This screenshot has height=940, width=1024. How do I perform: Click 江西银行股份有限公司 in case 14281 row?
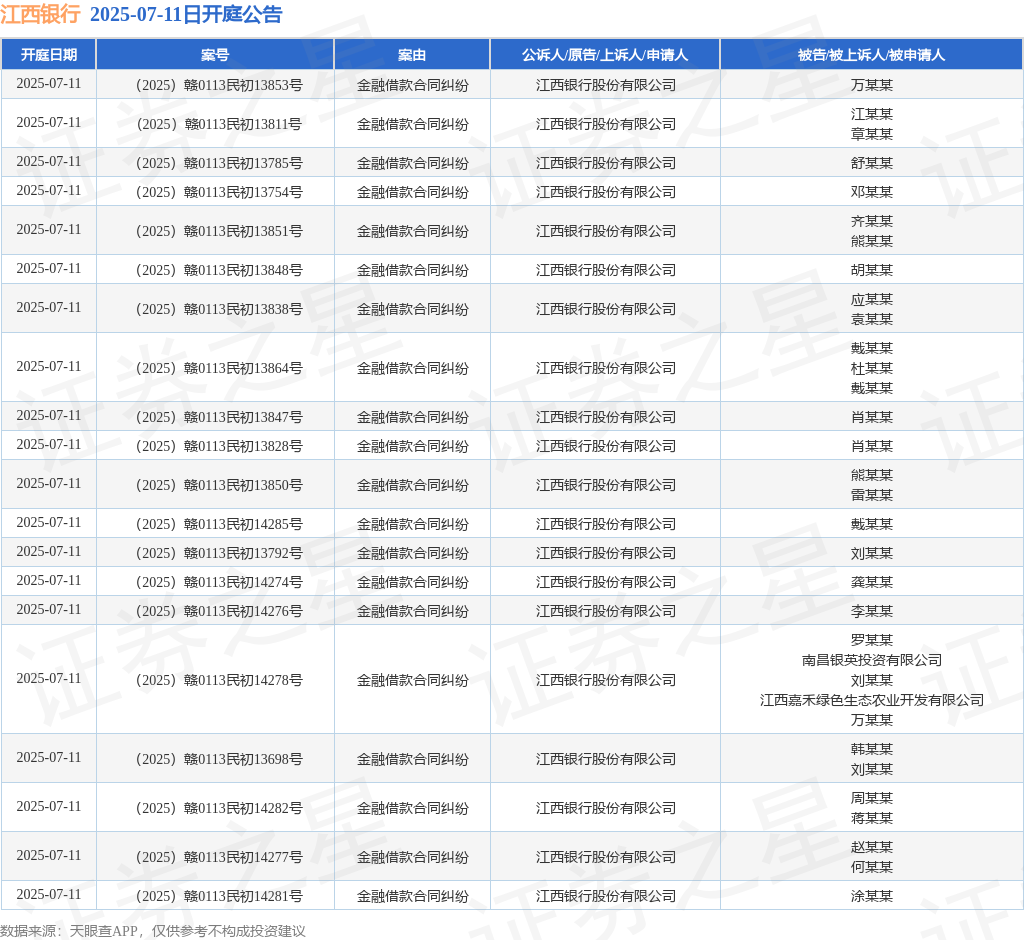coord(605,896)
